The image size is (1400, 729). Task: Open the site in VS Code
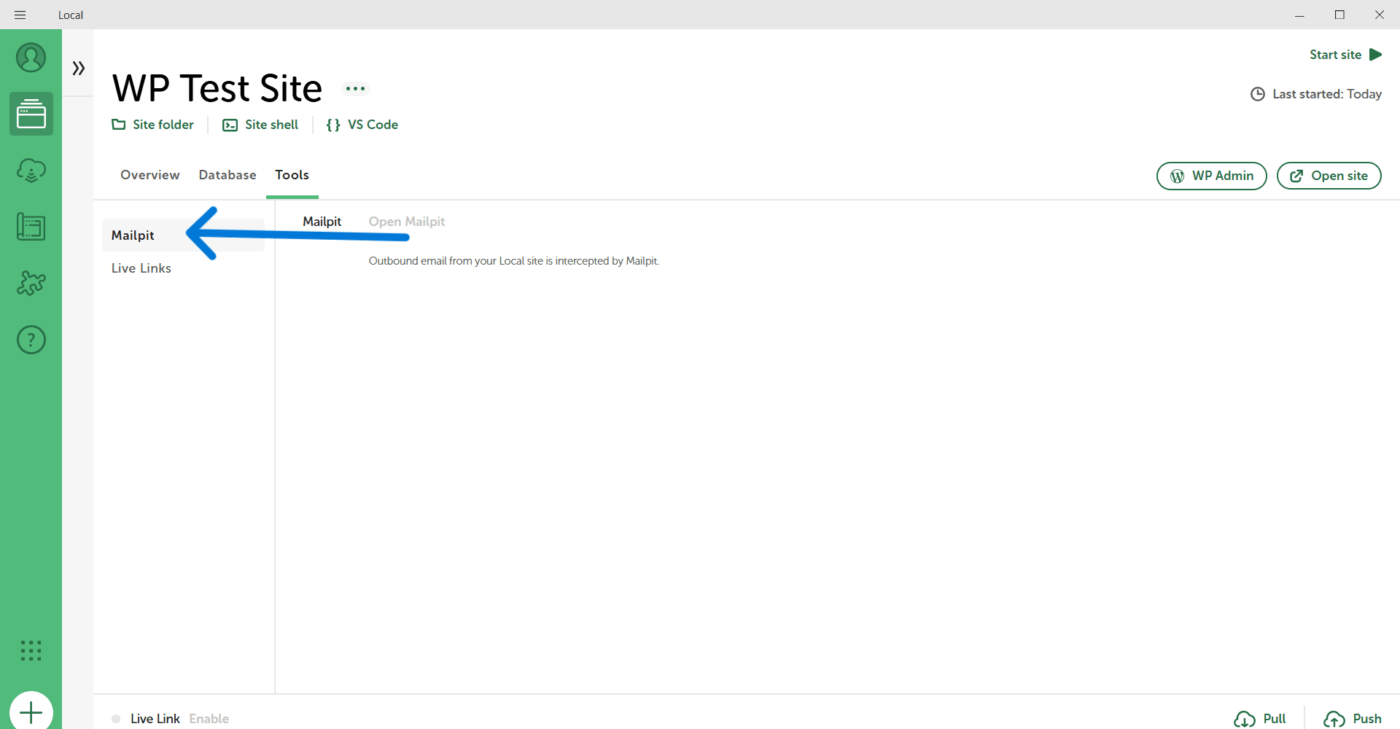pos(362,125)
